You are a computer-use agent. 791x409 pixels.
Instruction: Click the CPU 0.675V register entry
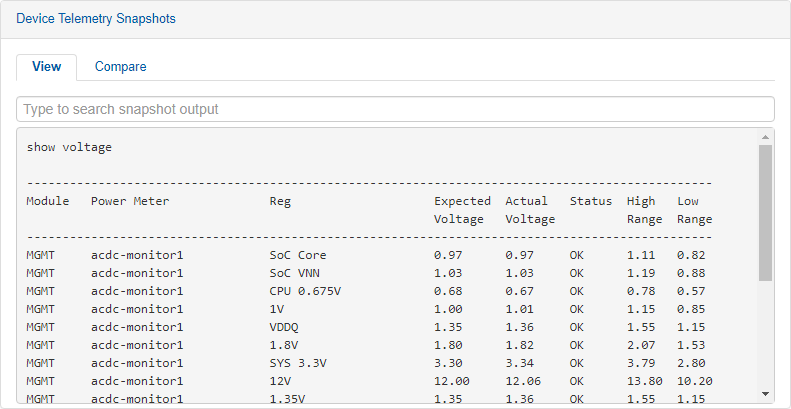coord(305,291)
